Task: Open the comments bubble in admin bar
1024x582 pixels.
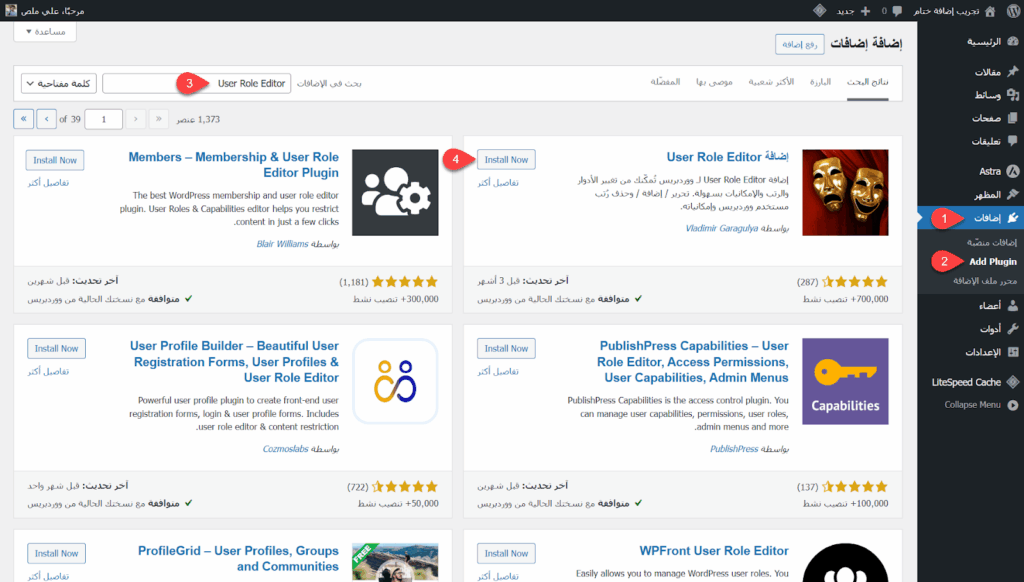Action: 897,11
